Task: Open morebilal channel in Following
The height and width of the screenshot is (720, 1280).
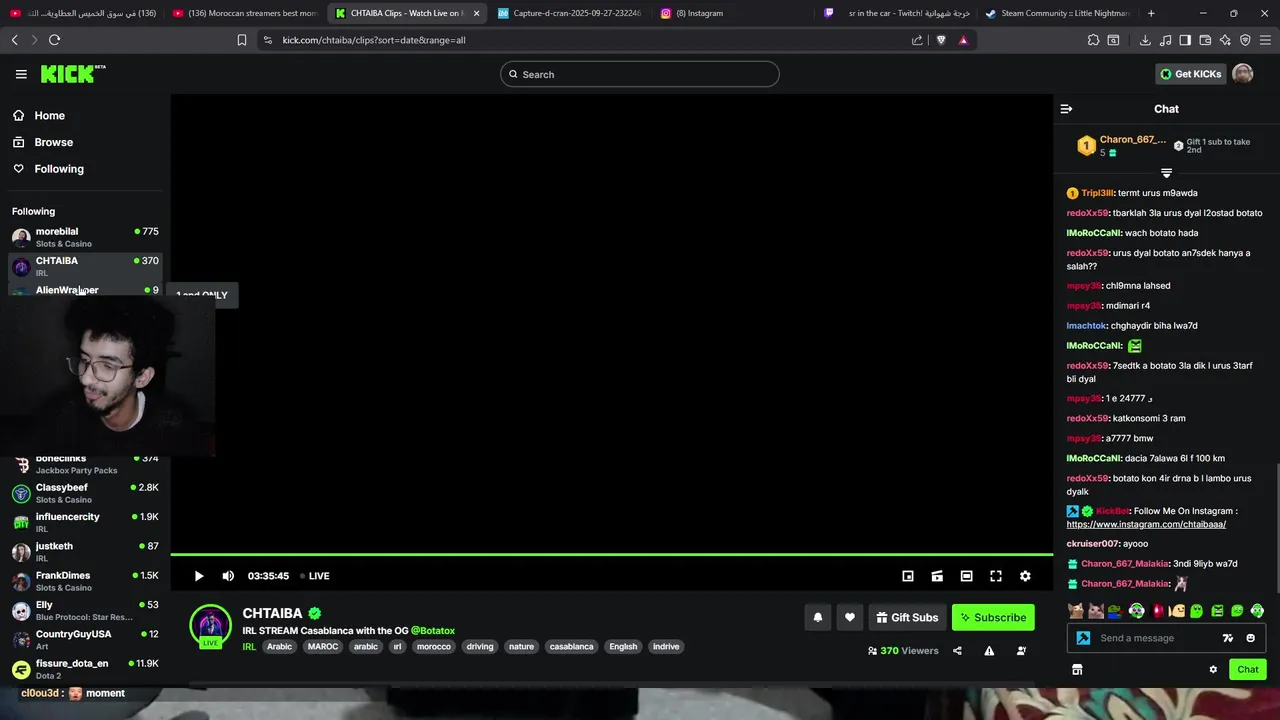Action: [85, 237]
